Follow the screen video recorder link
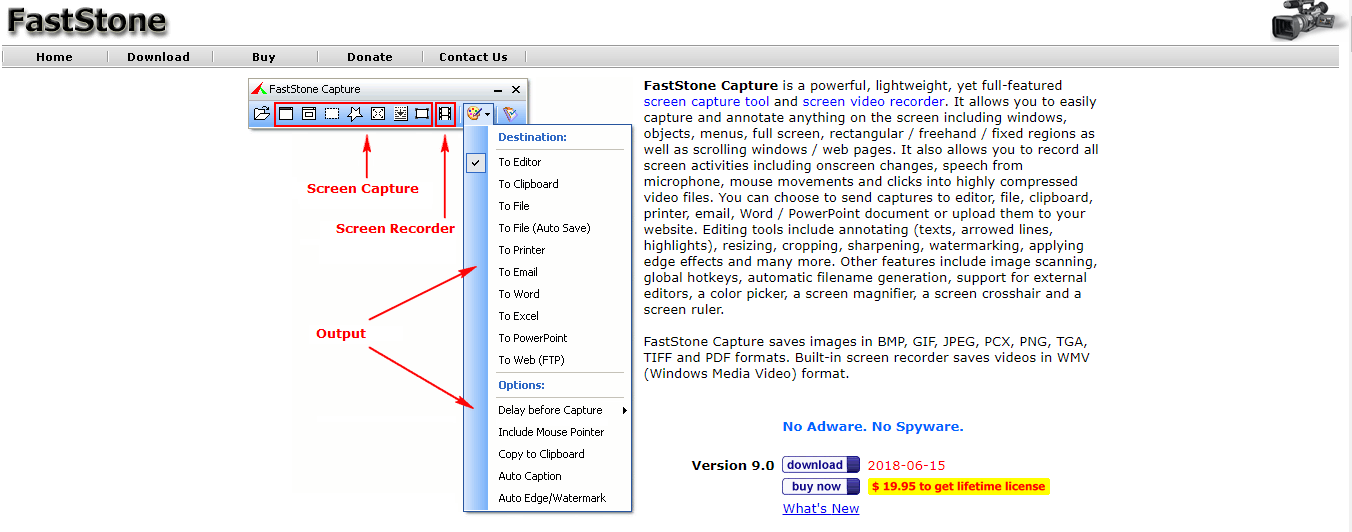The width and height of the screenshot is (1352, 532). (873, 101)
